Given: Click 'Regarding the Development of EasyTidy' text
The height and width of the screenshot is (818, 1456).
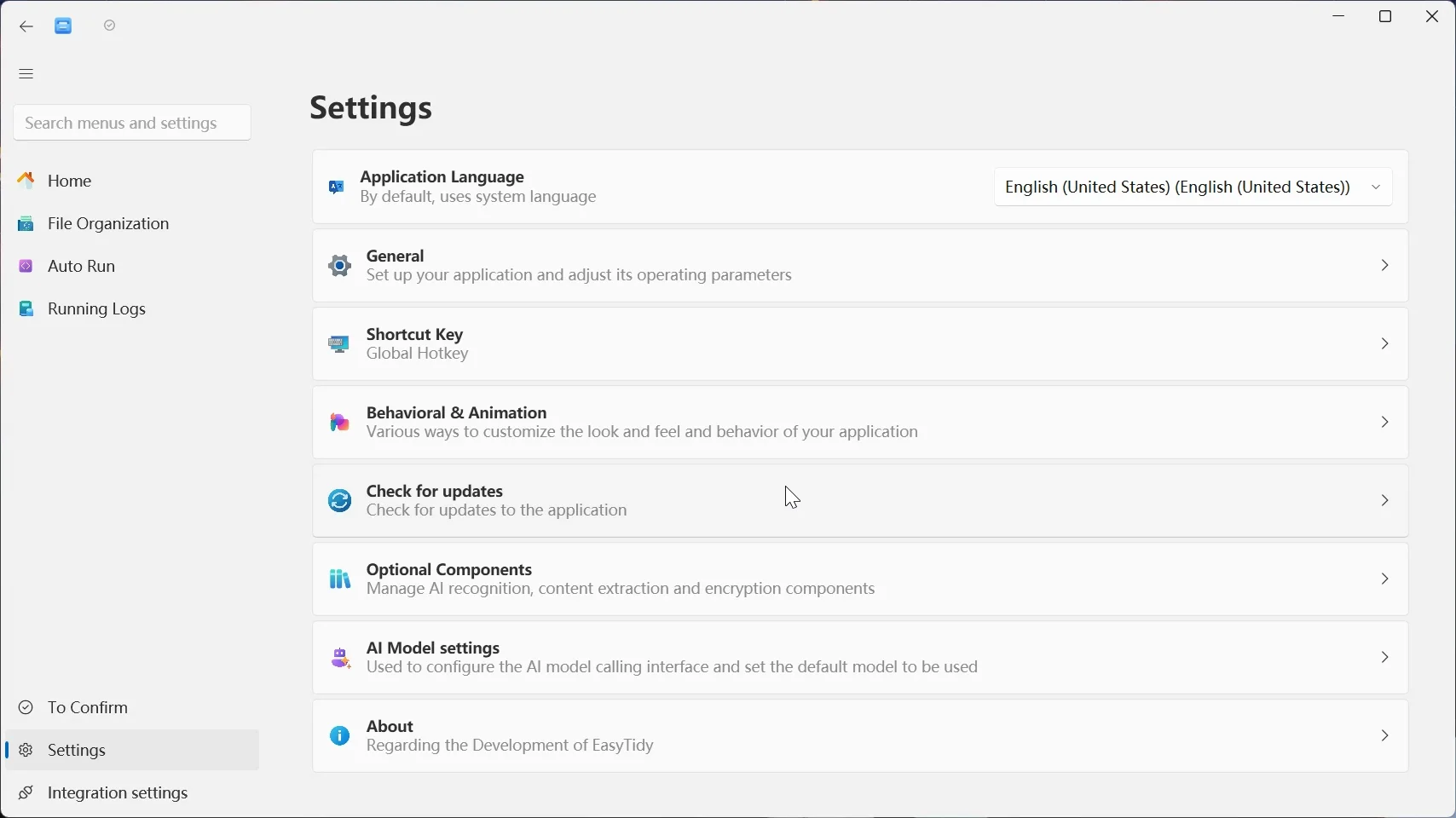Looking at the screenshot, I should point(511,747).
